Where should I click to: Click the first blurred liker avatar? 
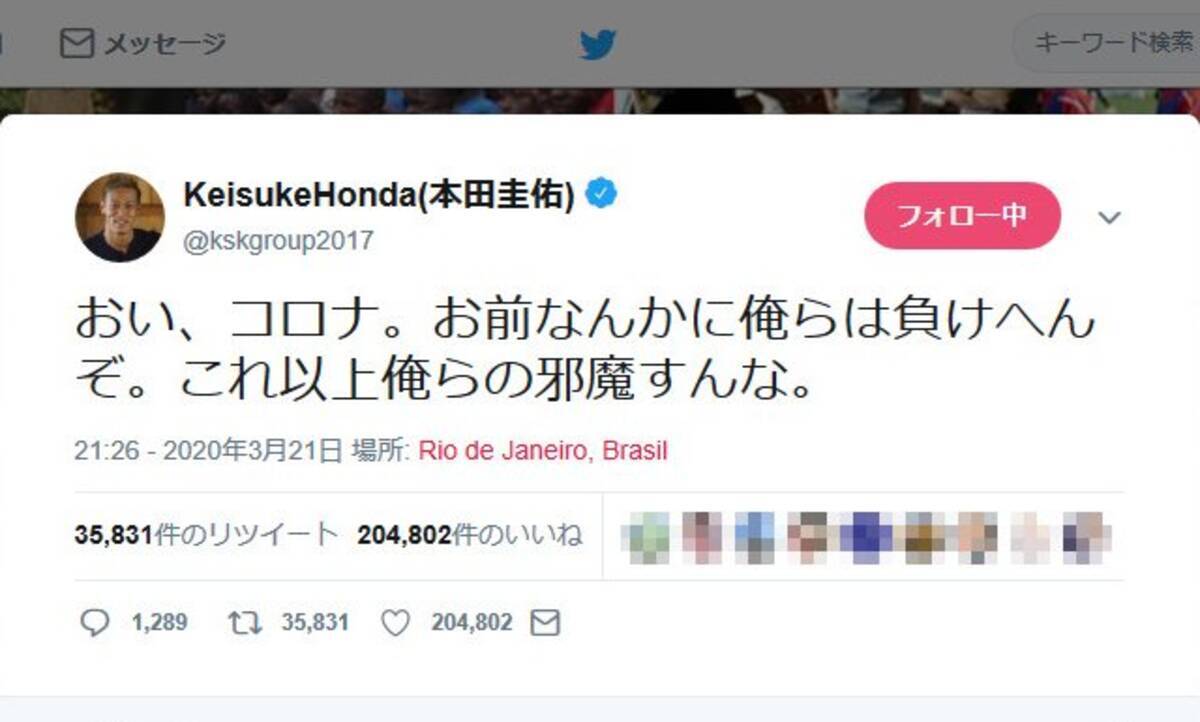pyautogui.click(x=649, y=537)
